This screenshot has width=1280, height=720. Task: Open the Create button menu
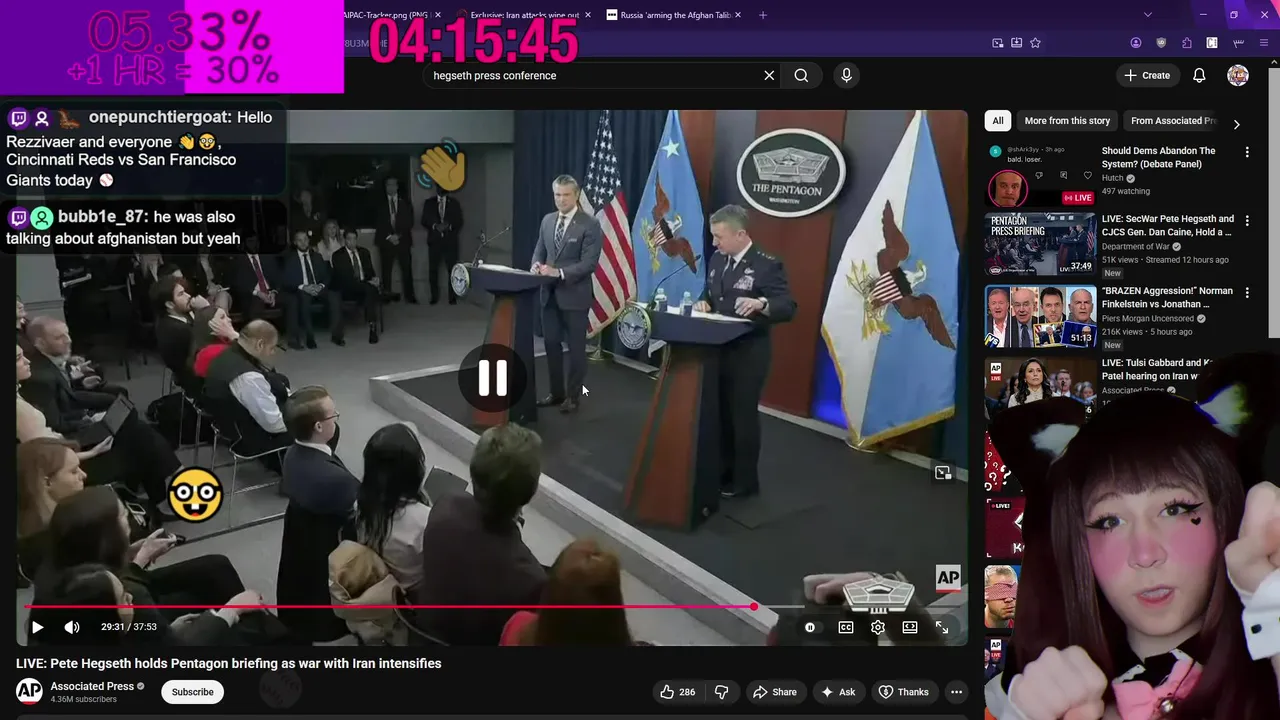point(1147,75)
